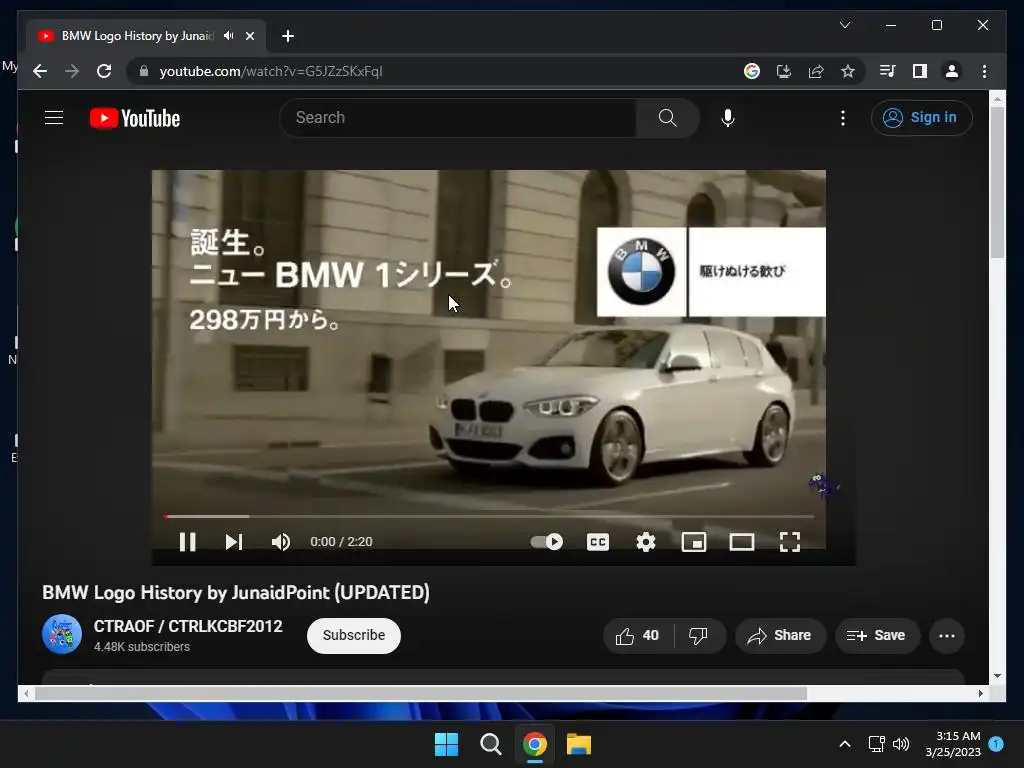Toggle the autoplay switch

[x=547, y=542]
